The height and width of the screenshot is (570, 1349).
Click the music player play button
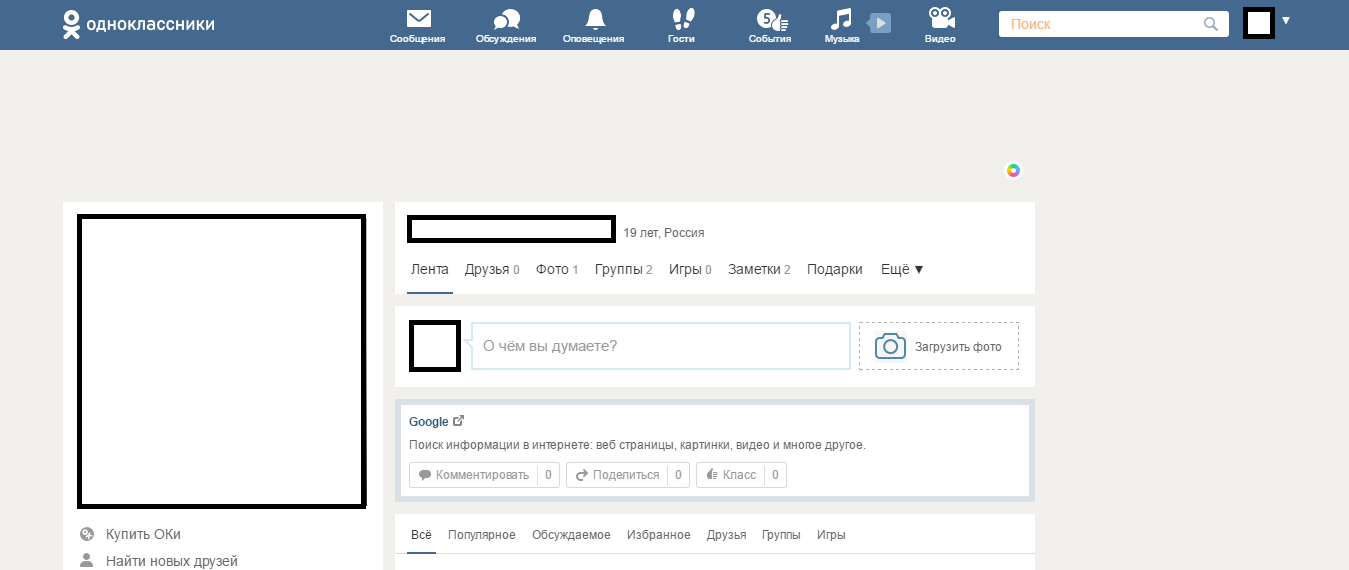(x=879, y=22)
